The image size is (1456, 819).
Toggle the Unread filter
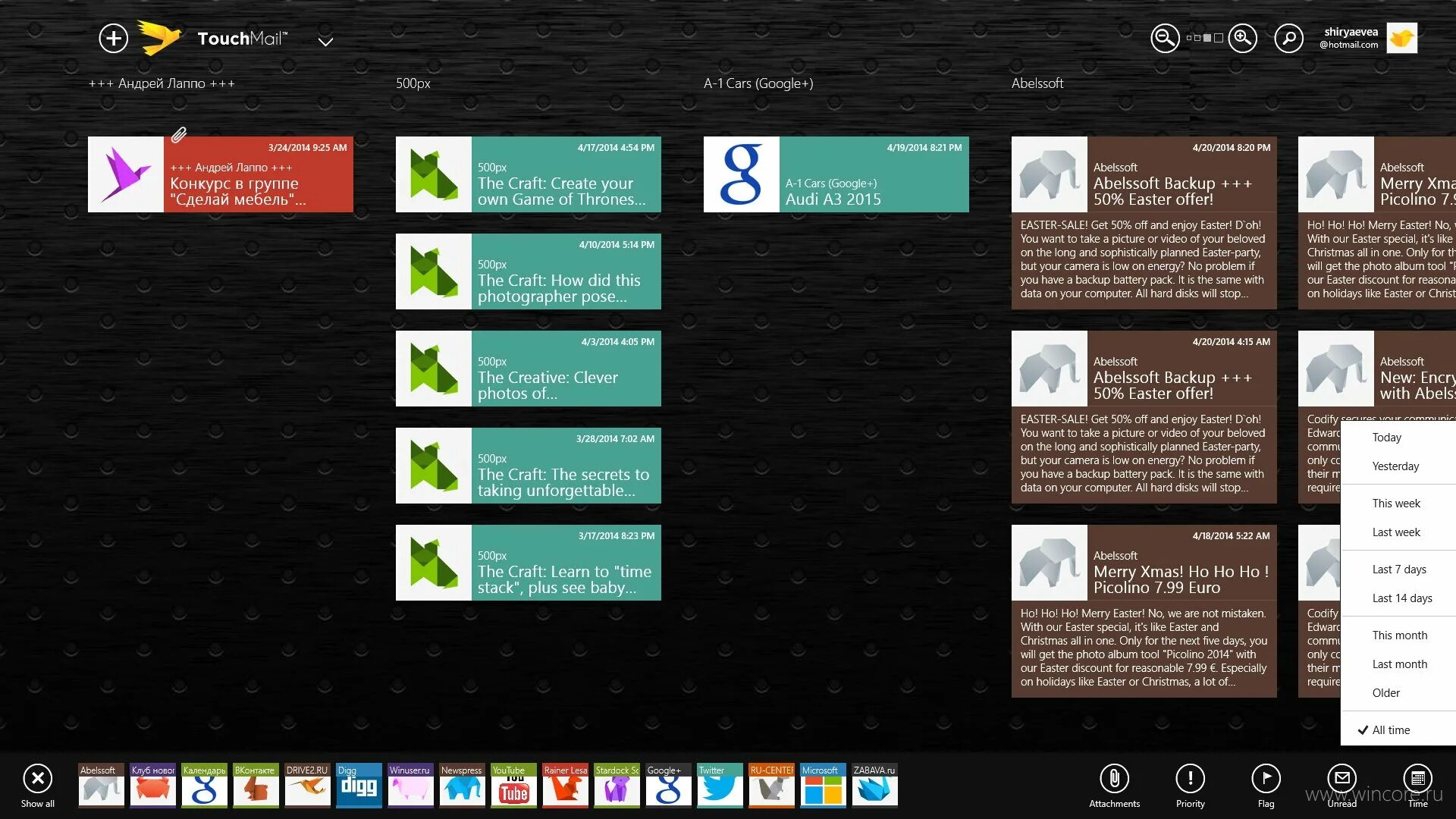(1341, 779)
